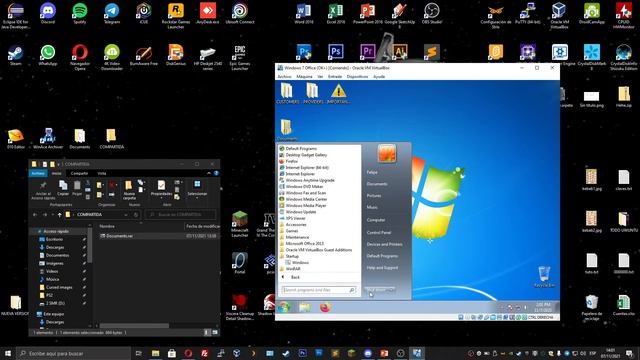640x360 pixels.
Task: Click the Shut down button in the Start menu
Action: 376,290
